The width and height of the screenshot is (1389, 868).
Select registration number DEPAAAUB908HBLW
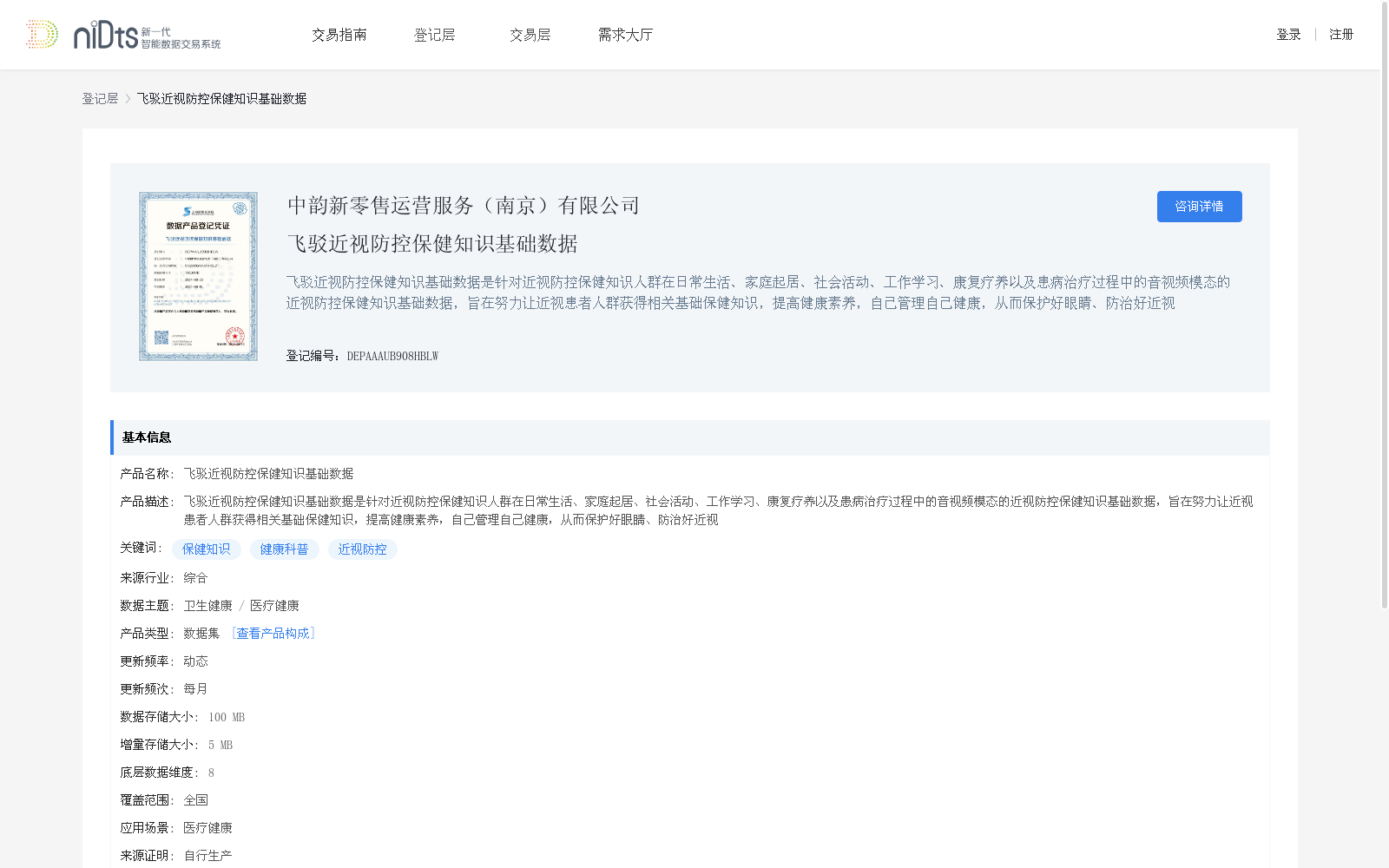[392, 356]
